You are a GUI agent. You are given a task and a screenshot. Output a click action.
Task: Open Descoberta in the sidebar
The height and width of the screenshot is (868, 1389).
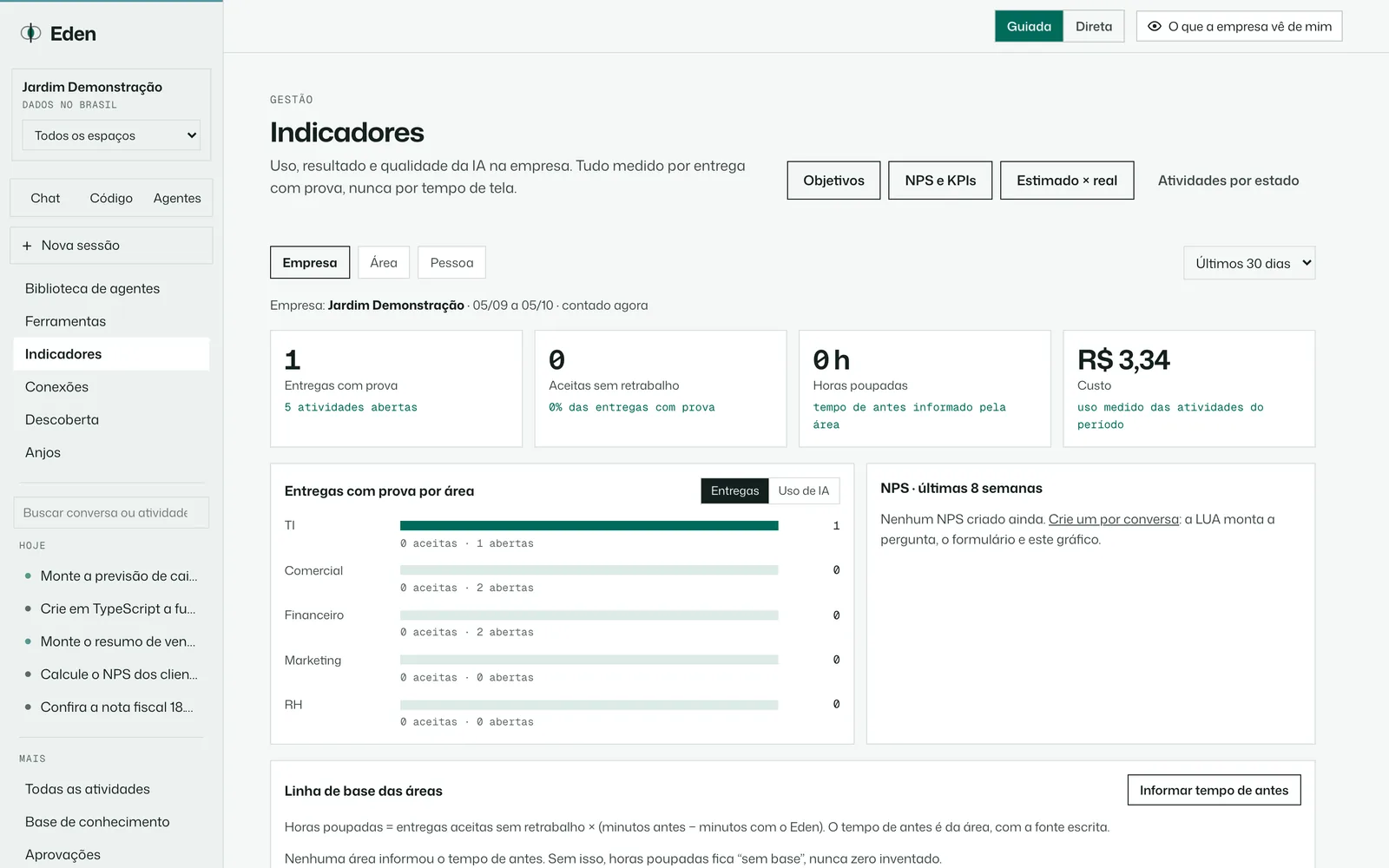[111, 420]
